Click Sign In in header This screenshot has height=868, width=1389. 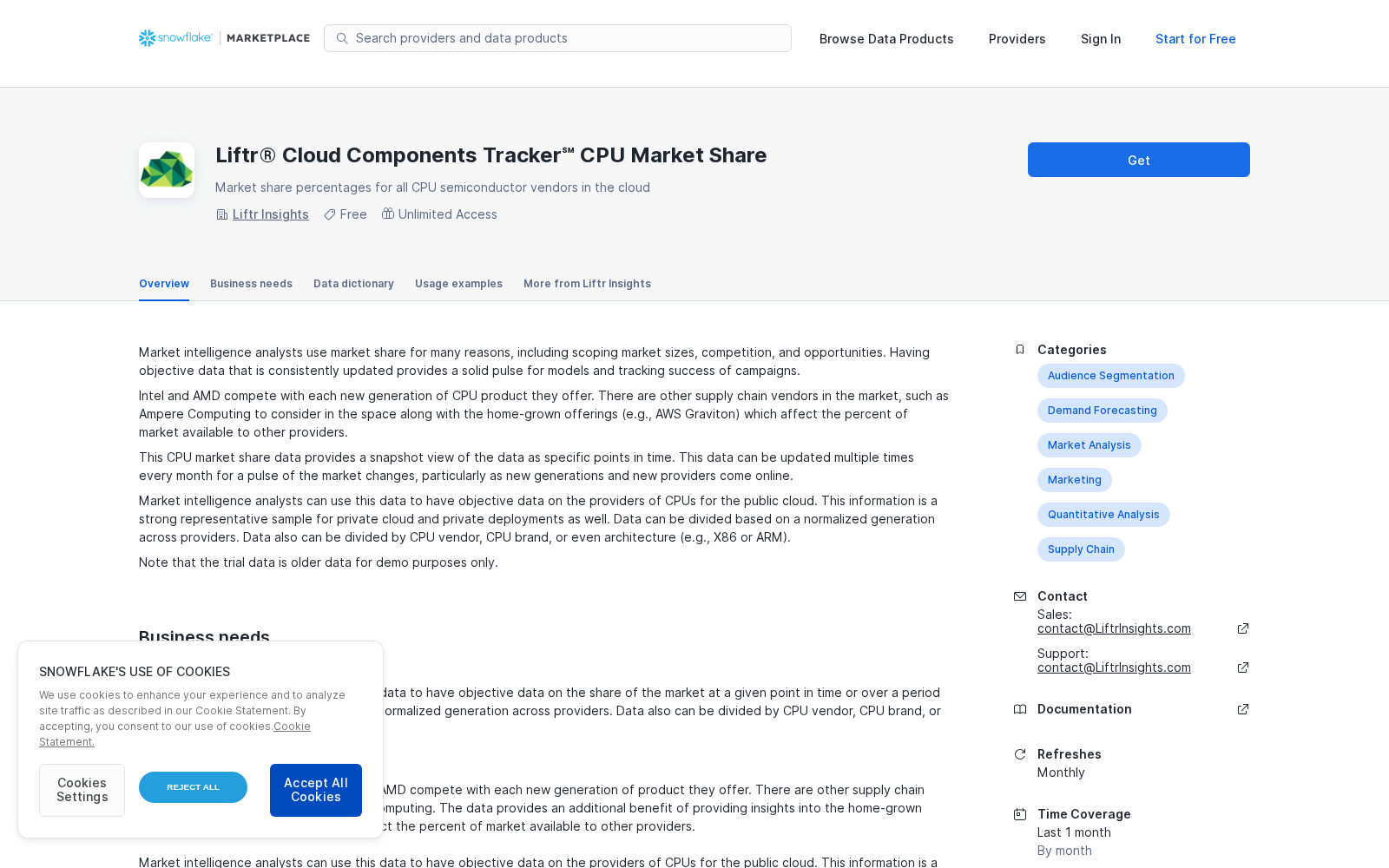pyautogui.click(x=1101, y=39)
